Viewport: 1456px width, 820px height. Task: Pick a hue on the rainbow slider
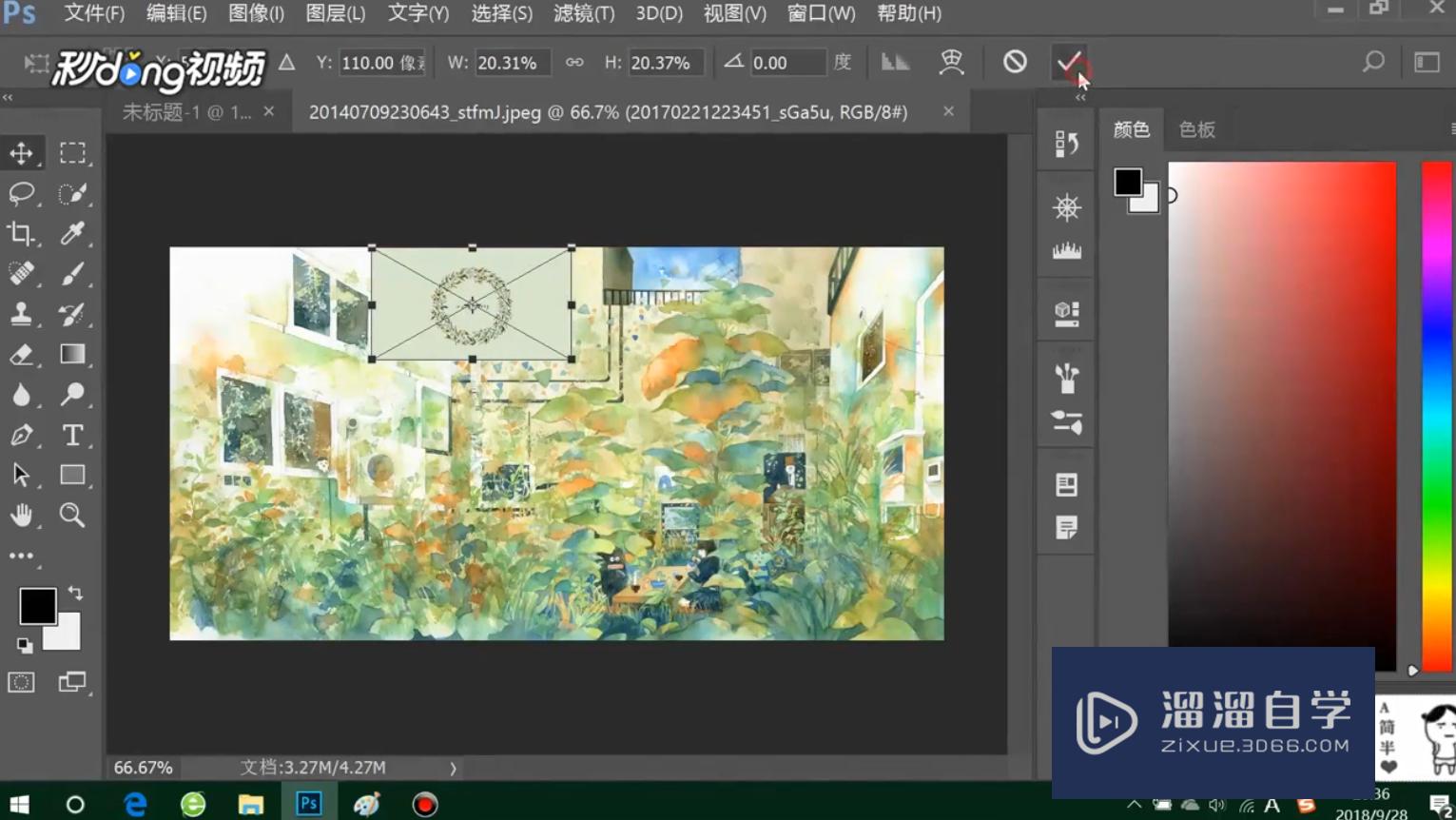point(1438,416)
